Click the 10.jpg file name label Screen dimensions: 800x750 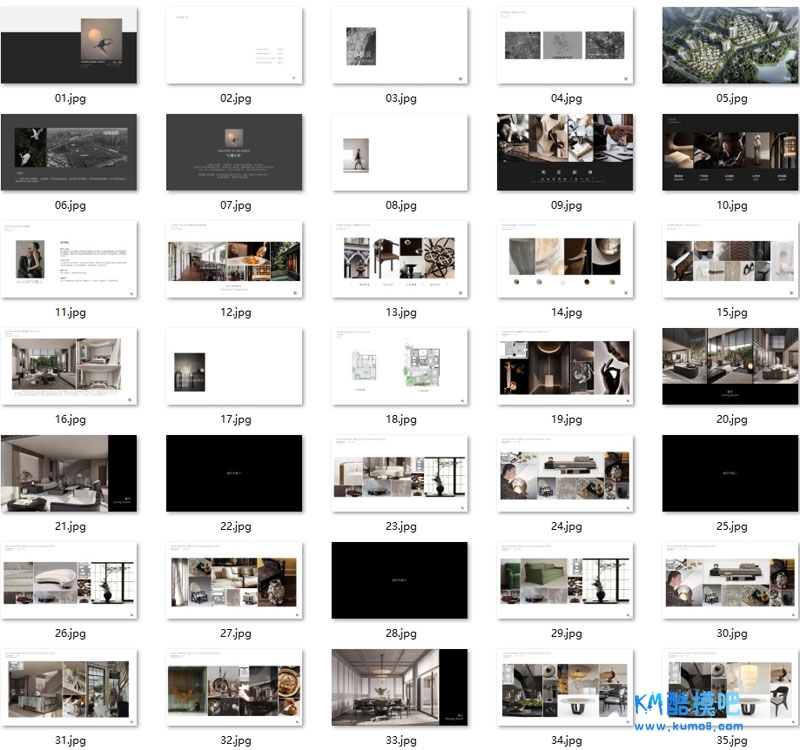click(731, 206)
